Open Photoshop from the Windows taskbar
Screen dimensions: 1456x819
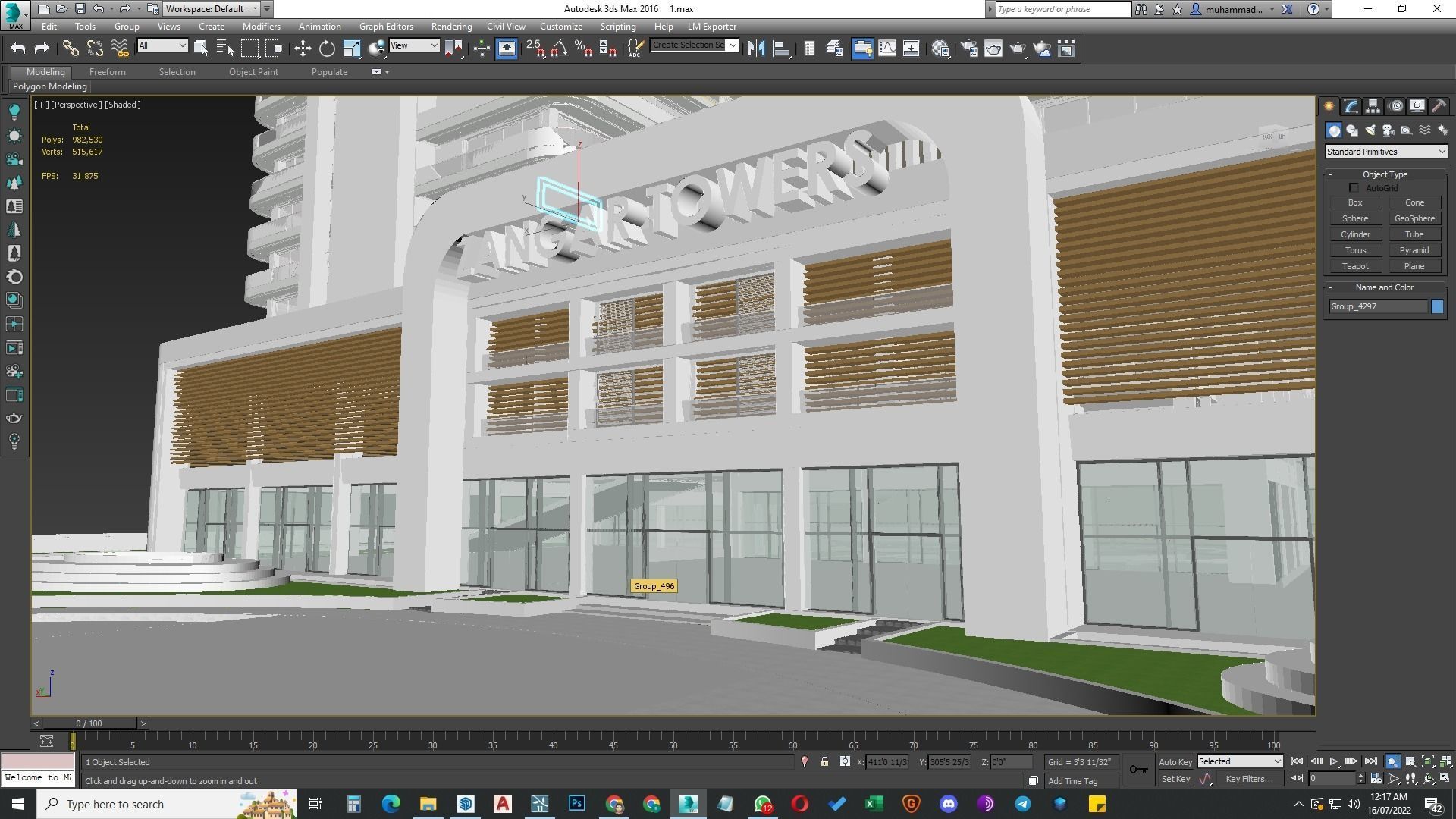577,804
